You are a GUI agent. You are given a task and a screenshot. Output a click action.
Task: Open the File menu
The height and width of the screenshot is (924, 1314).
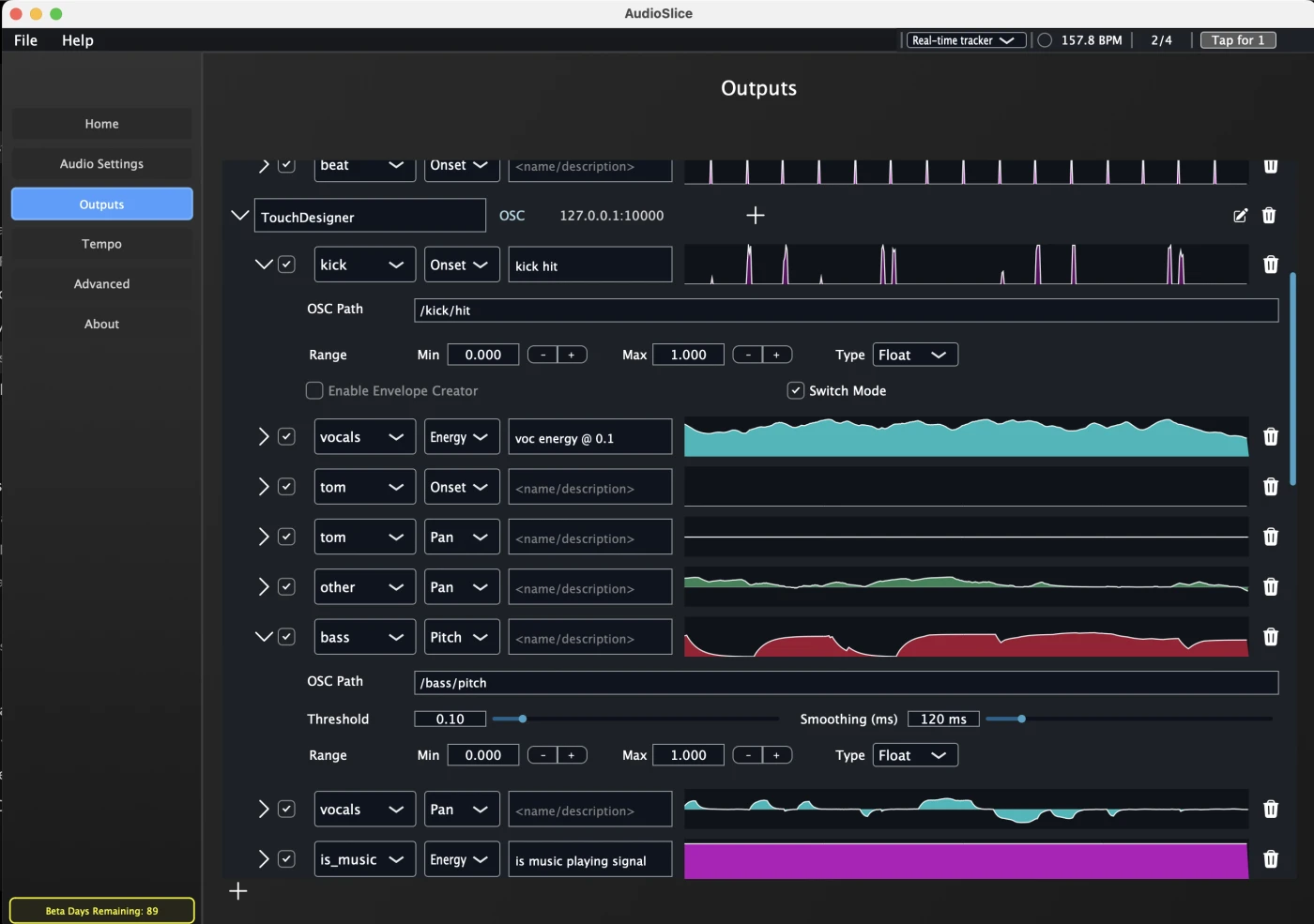(x=26, y=40)
